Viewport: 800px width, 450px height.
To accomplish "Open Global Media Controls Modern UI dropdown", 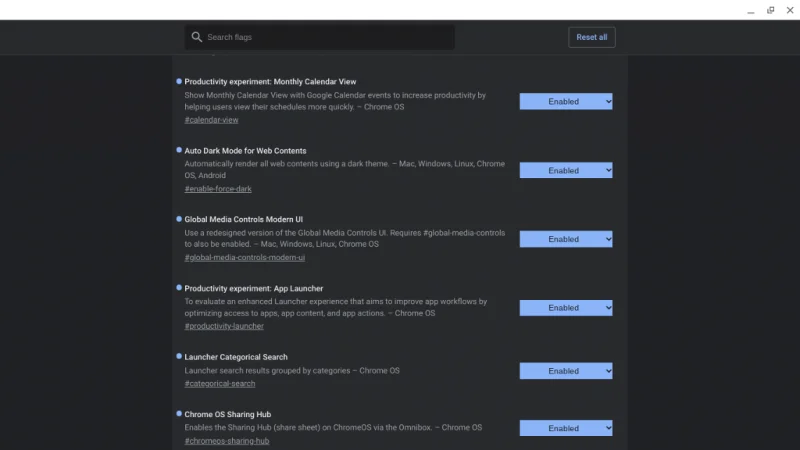I will [566, 239].
